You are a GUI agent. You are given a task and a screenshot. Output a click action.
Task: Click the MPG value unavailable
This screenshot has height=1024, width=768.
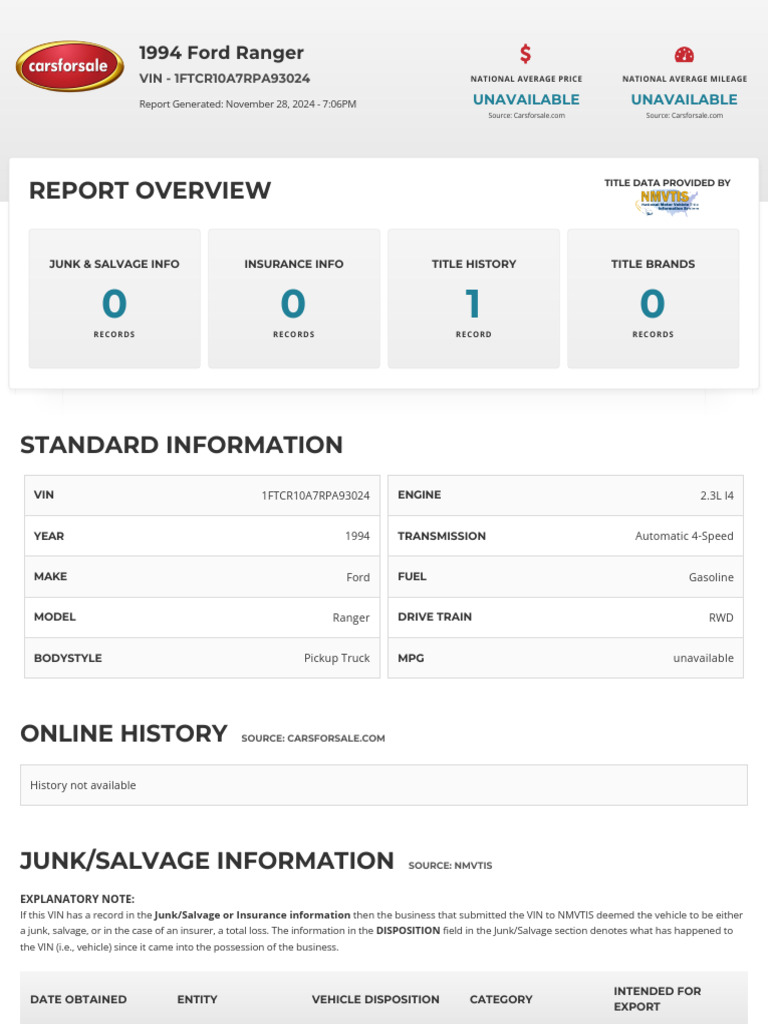(x=703, y=658)
